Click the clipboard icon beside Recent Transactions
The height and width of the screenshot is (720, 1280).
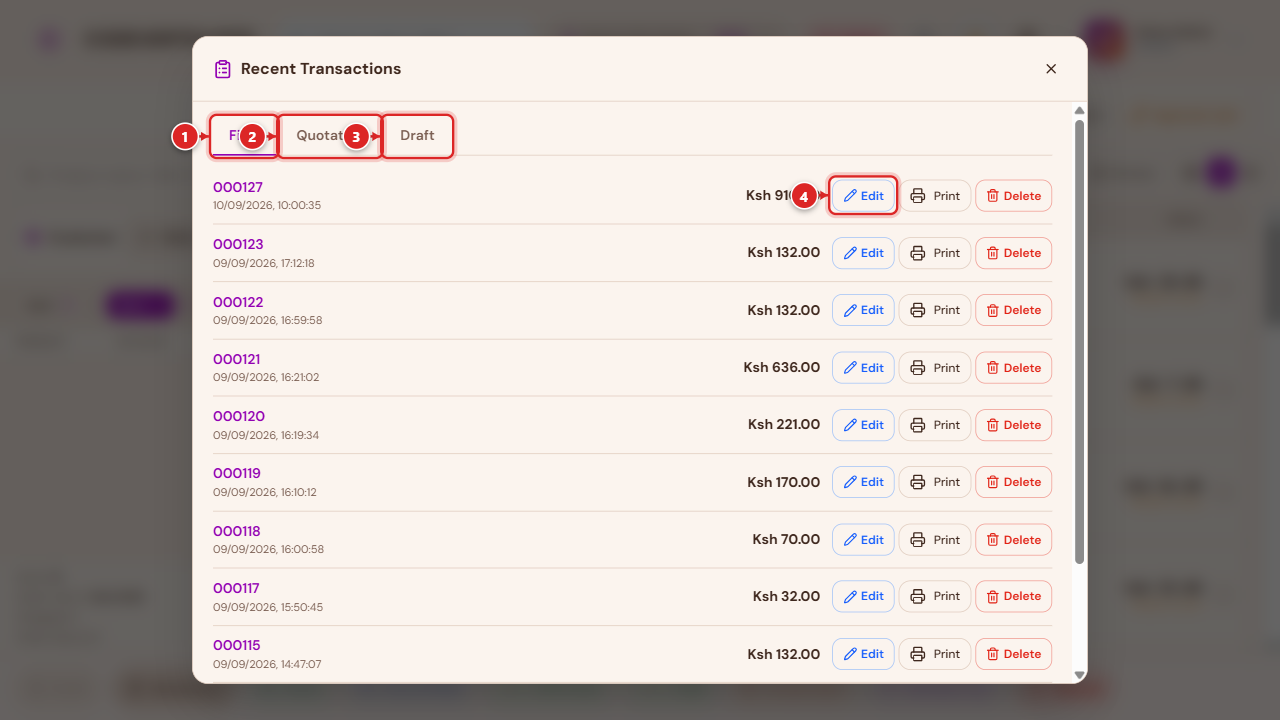pyautogui.click(x=222, y=69)
